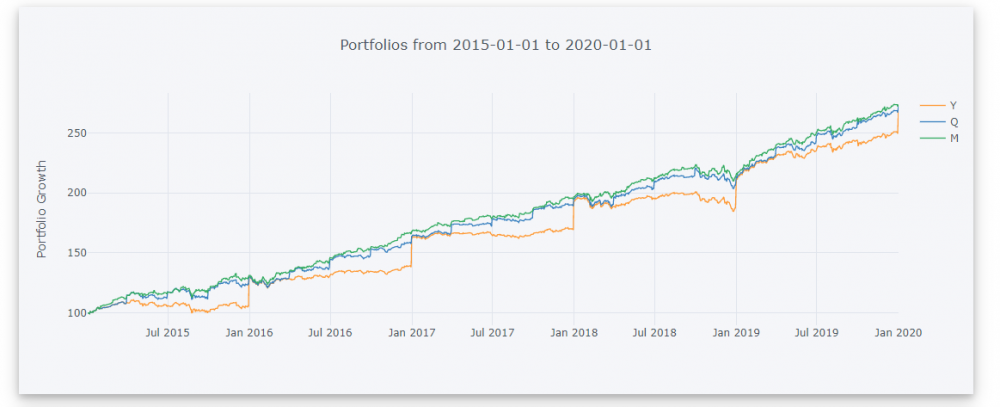Click the 250 y-axis tick label
This screenshot has height=407, width=1000.
(77, 133)
